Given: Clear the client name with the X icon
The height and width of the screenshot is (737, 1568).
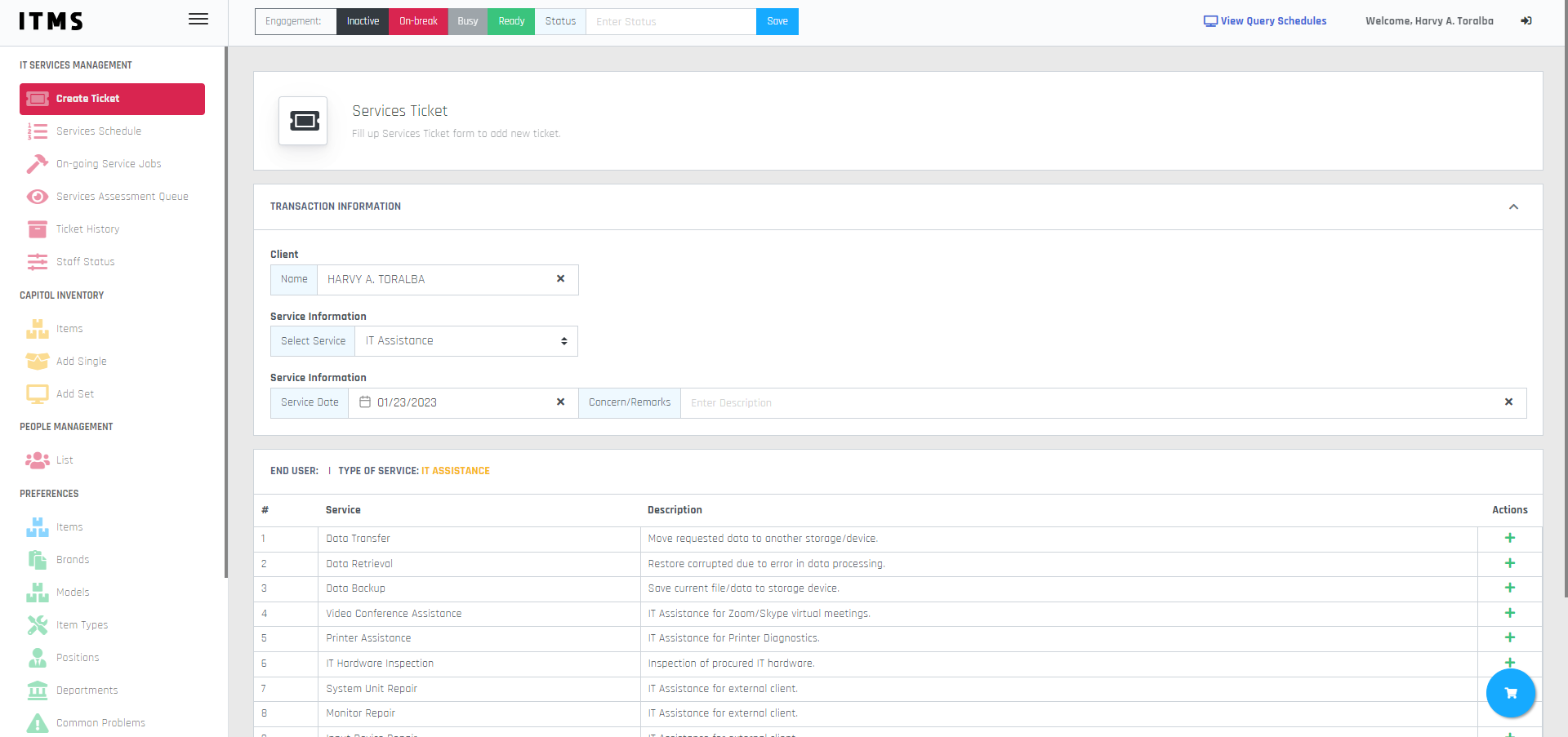Looking at the screenshot, I should coord(560,279).
